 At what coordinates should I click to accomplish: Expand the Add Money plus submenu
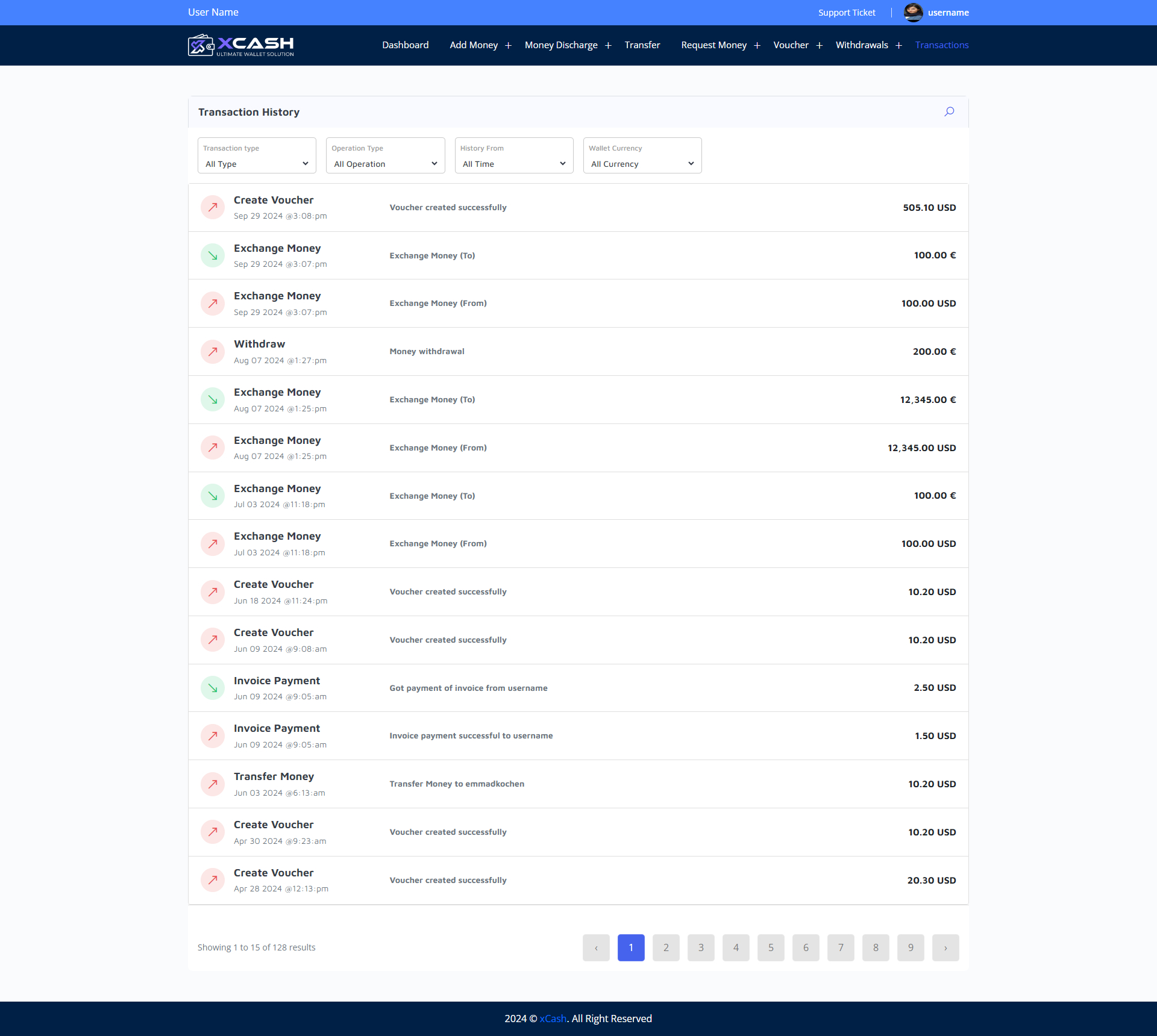tap(508, 45)
